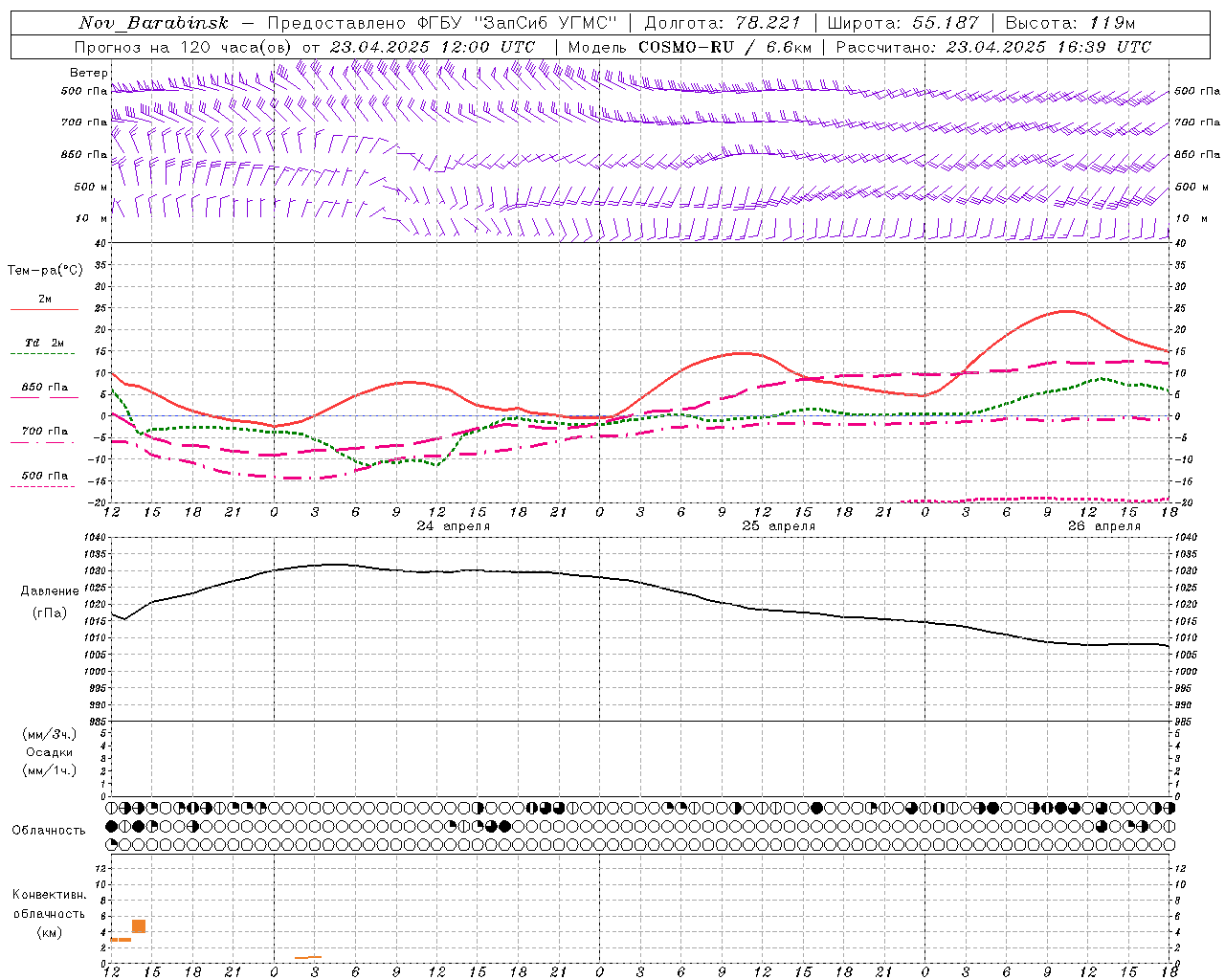
Task: Click the Рассчитано 23.04.2025 16:39 UTC timestamp
Action: 993,47
